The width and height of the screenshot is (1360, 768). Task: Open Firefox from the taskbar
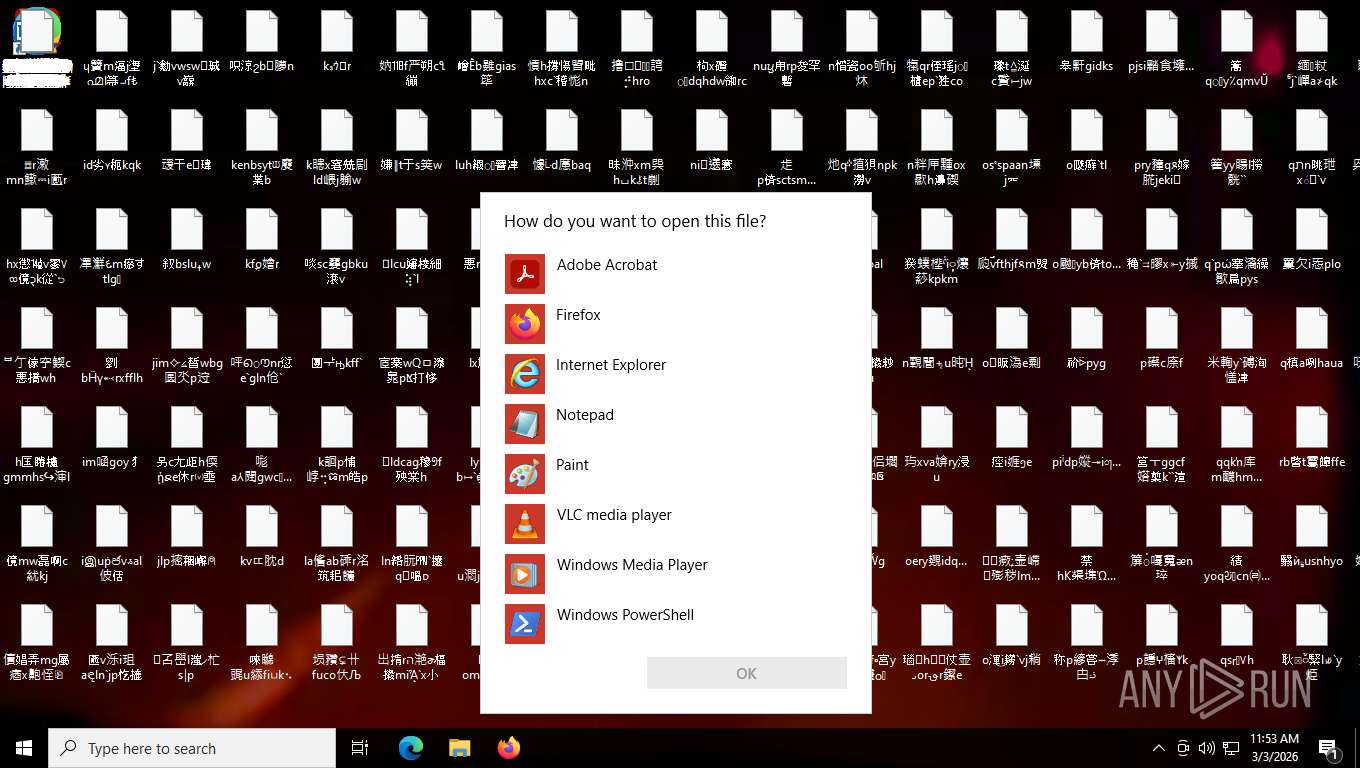509,748
